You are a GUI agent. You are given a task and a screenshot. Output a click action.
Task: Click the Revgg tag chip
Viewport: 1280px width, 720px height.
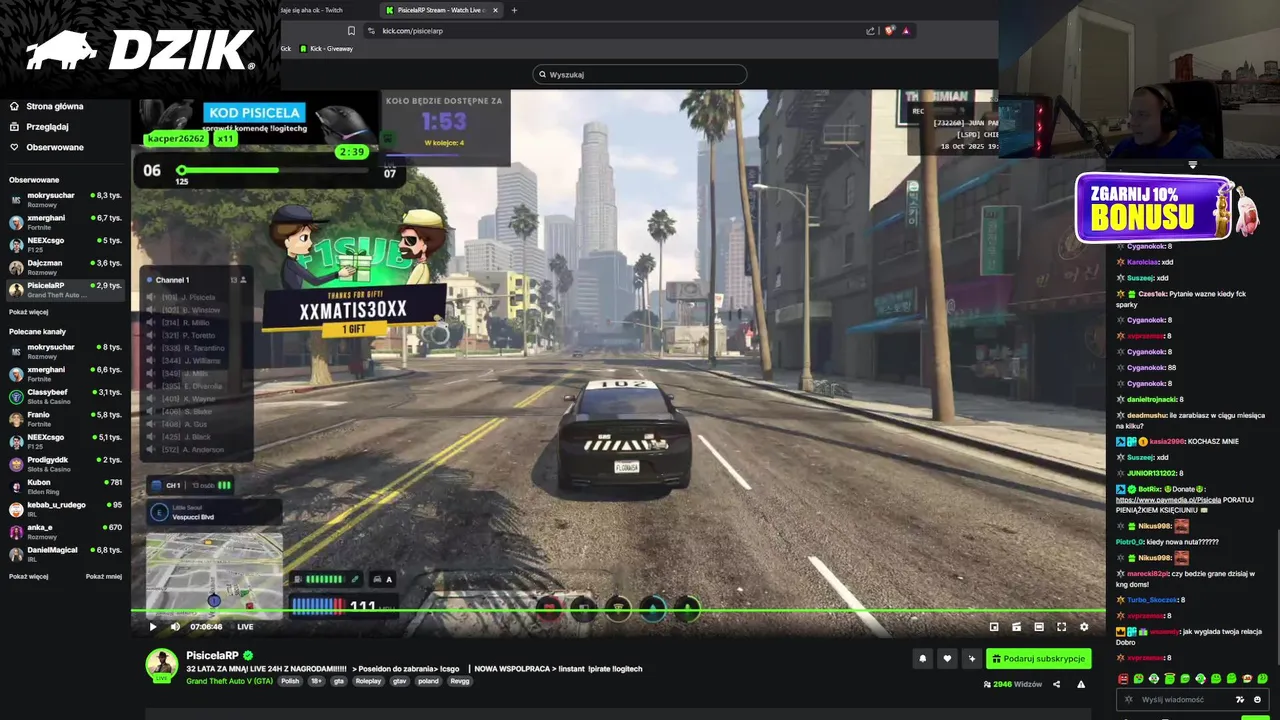(x=459, y=681)
